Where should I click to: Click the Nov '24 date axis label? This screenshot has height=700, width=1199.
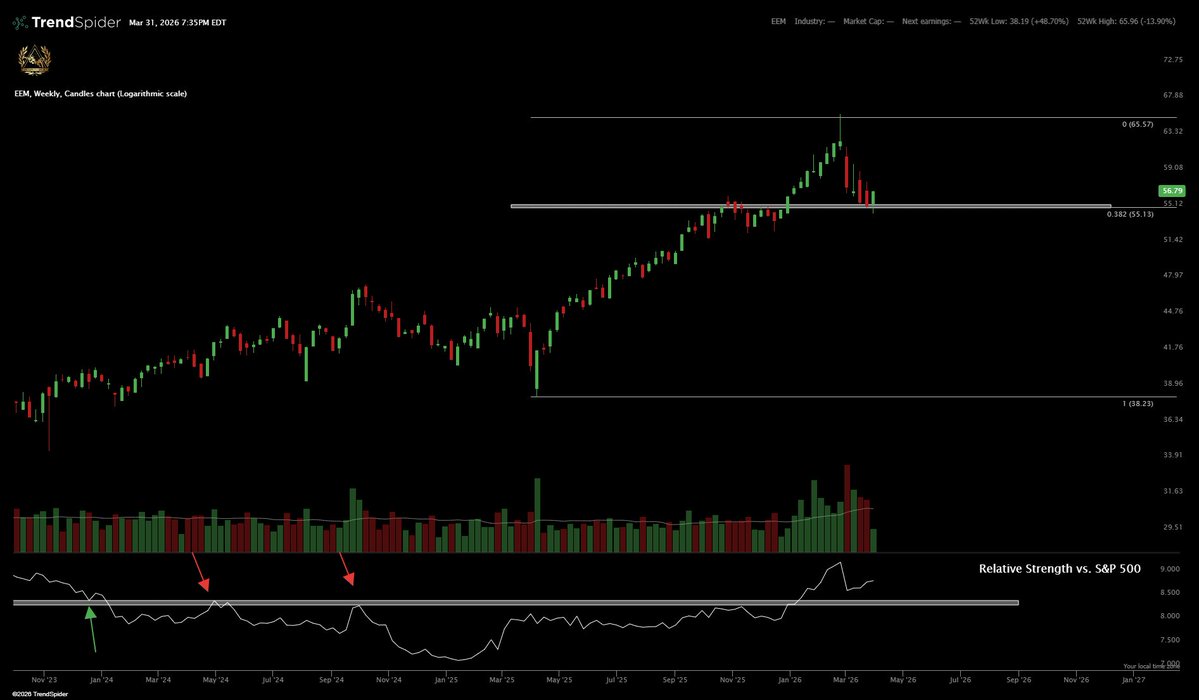(x=388, y=679)
